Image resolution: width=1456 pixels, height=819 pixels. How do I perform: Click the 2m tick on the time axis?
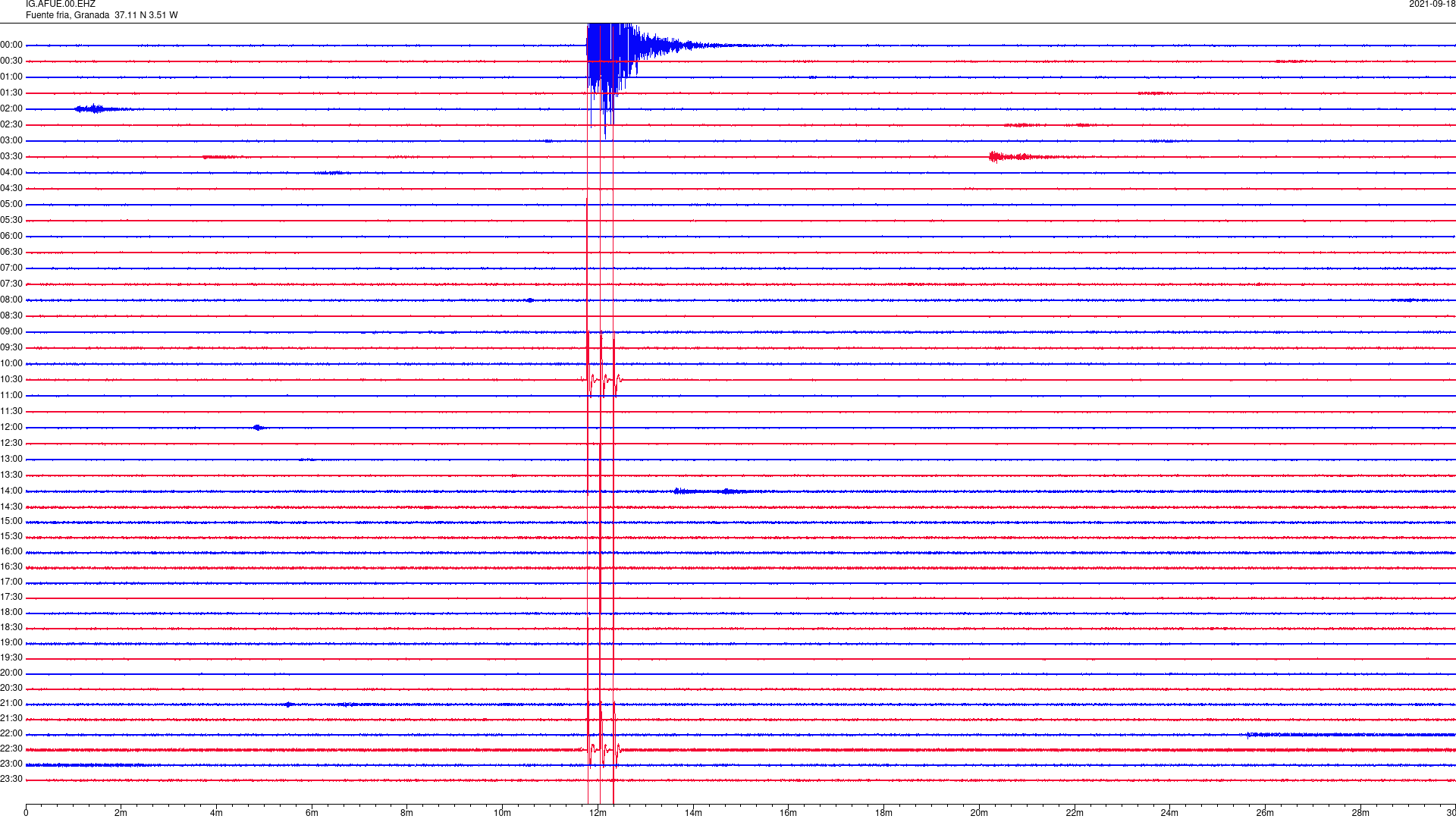coord(121,813)
